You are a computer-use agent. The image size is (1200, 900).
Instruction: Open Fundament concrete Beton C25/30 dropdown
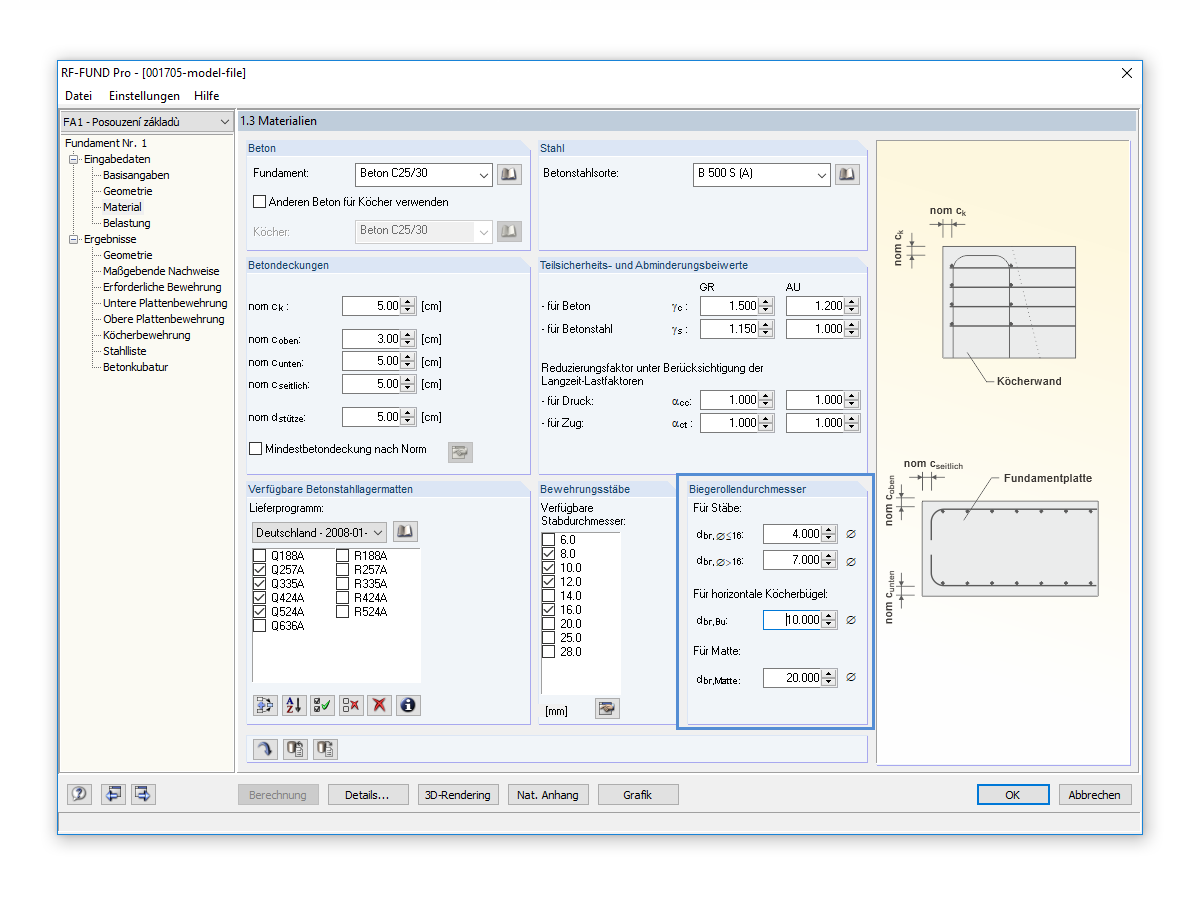point(424,174)
